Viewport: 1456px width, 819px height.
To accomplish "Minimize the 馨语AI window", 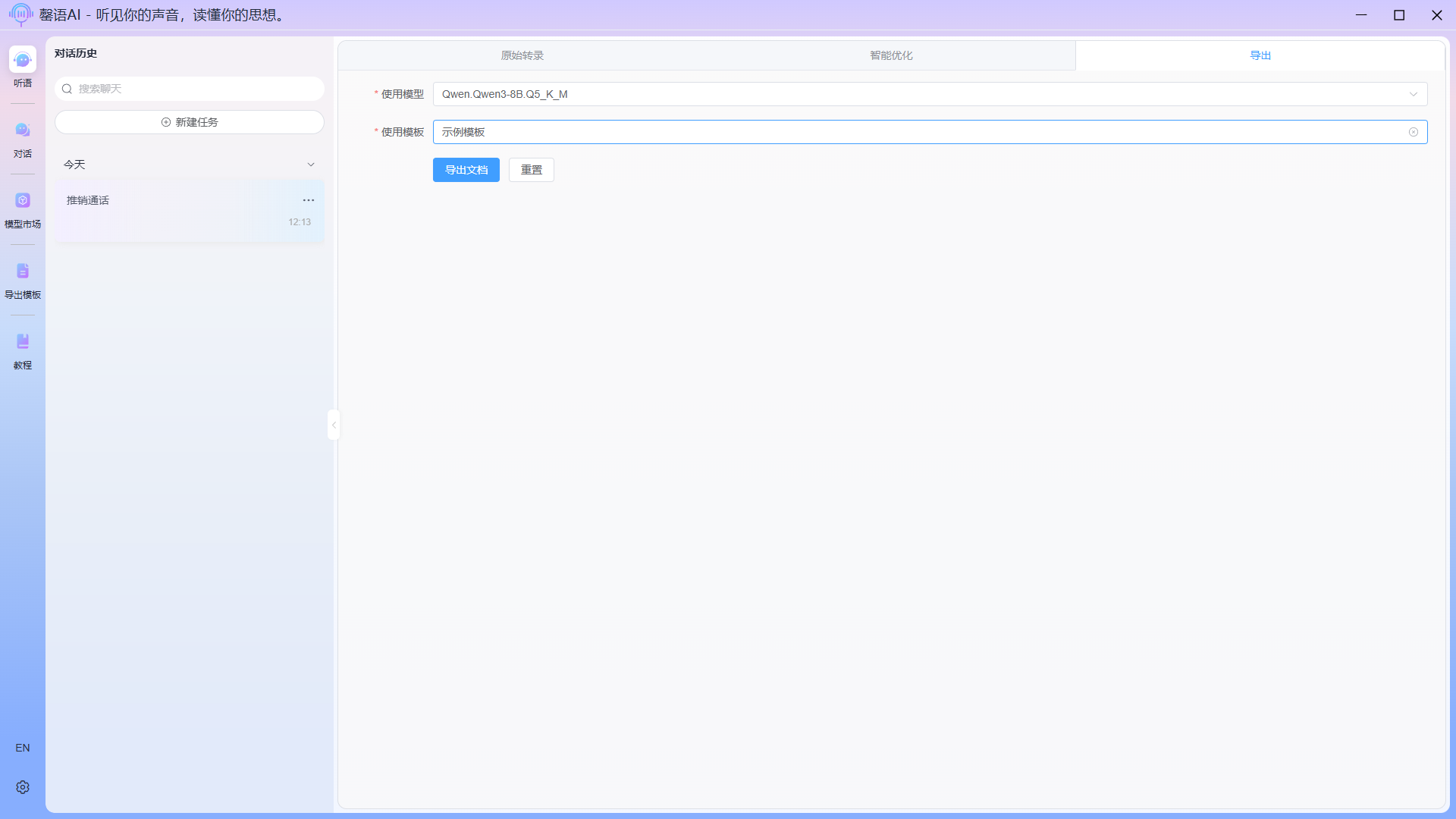I will (1361, 14).
